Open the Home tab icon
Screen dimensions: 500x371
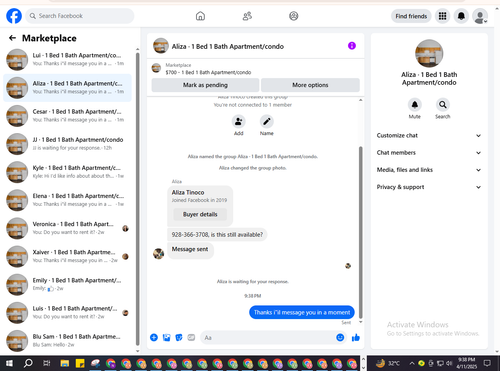(200, 16)
